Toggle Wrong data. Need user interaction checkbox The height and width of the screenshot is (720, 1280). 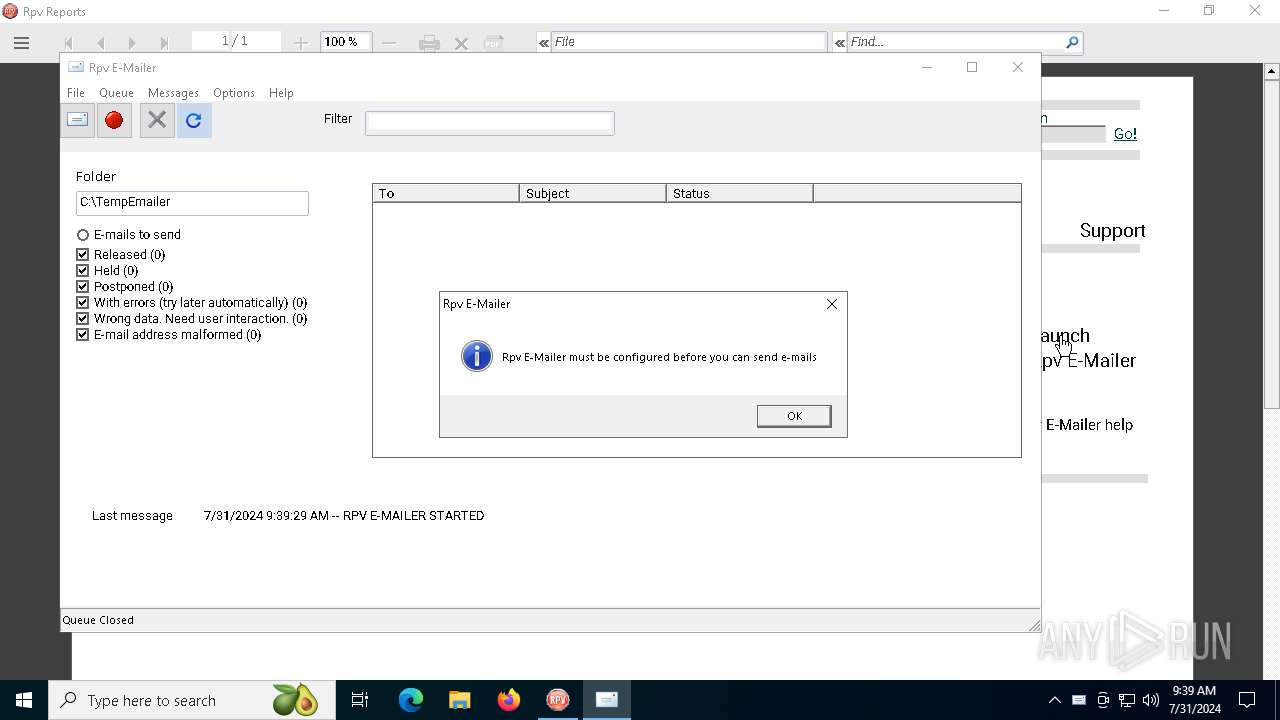83,319
